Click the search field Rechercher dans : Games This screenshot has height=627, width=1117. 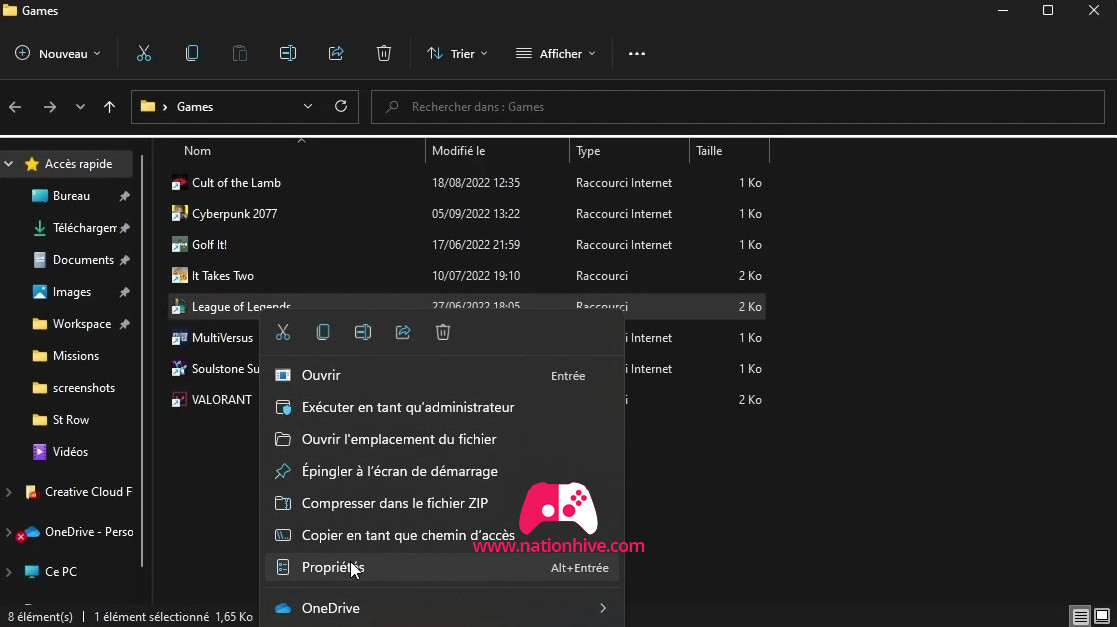pyautogui.click(x=737, y=107)
